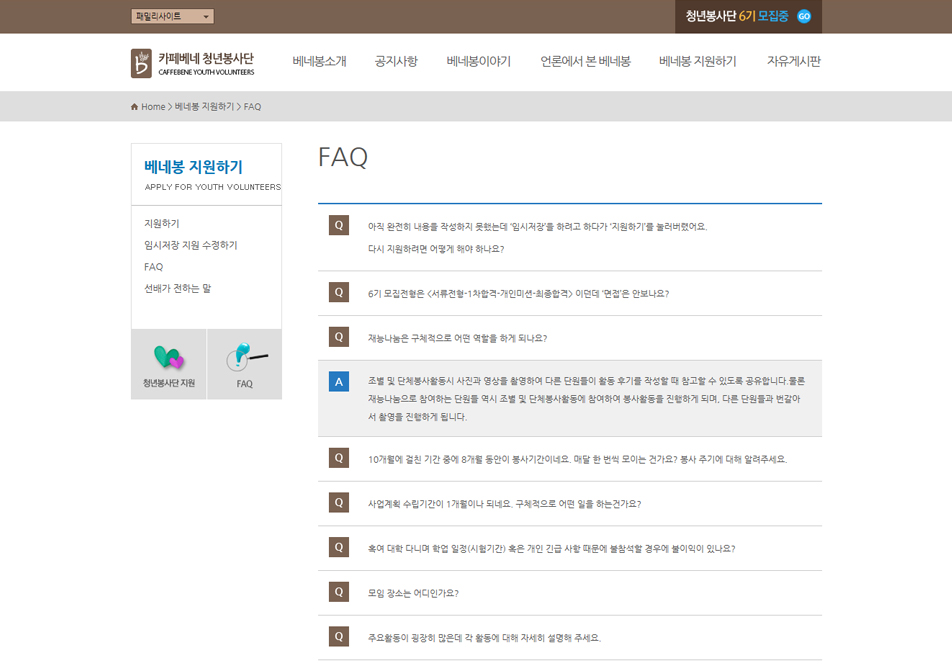The width and height of the screenshot is (952, 667).
Task: Click Q icon for 모임 장소 question
Action: (x=339, y=592)
